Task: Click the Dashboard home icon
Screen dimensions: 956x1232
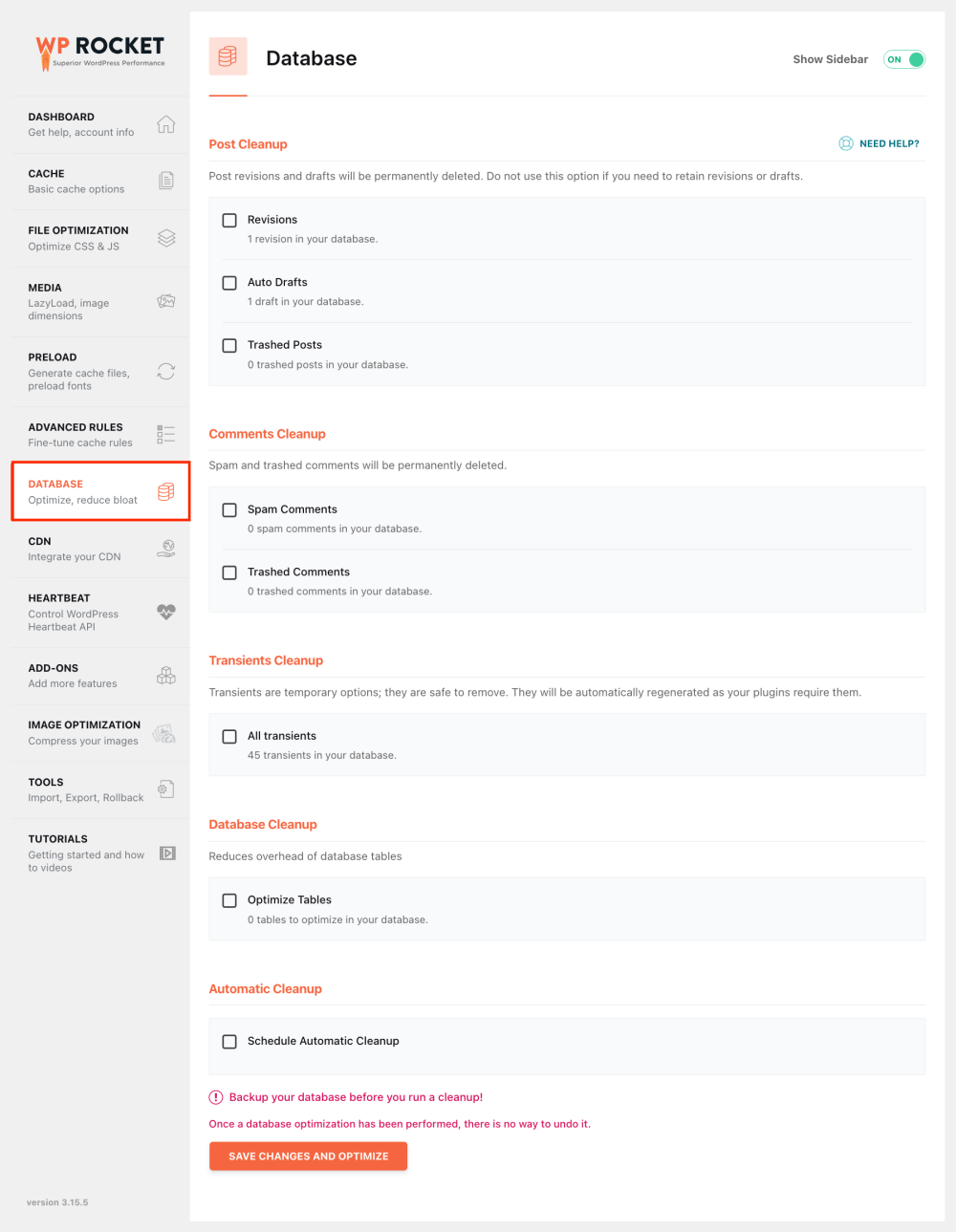Action: point(166,124)
